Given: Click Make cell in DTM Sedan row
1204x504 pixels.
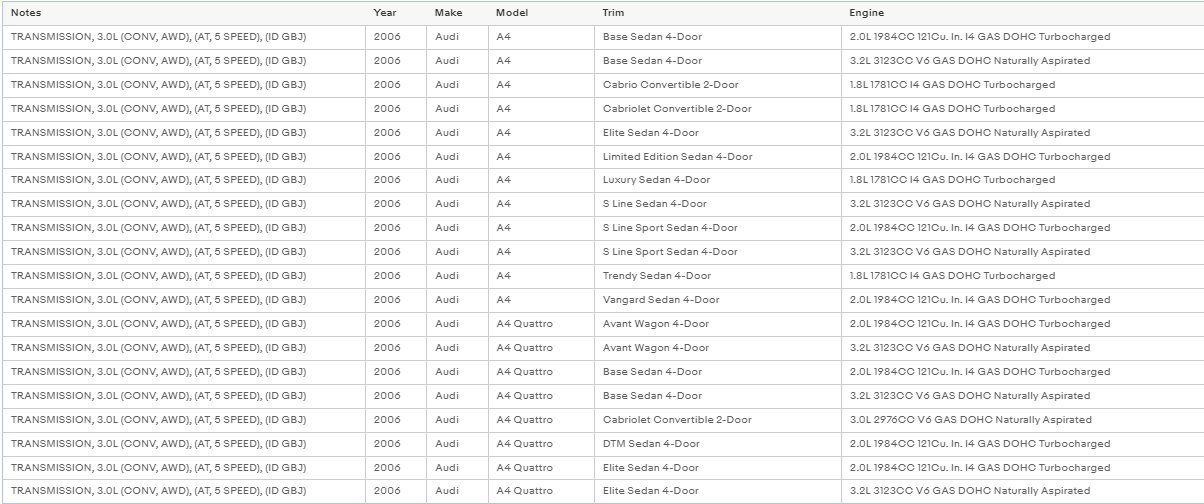Looking at the screenshot, I should (x=457, y=444).
